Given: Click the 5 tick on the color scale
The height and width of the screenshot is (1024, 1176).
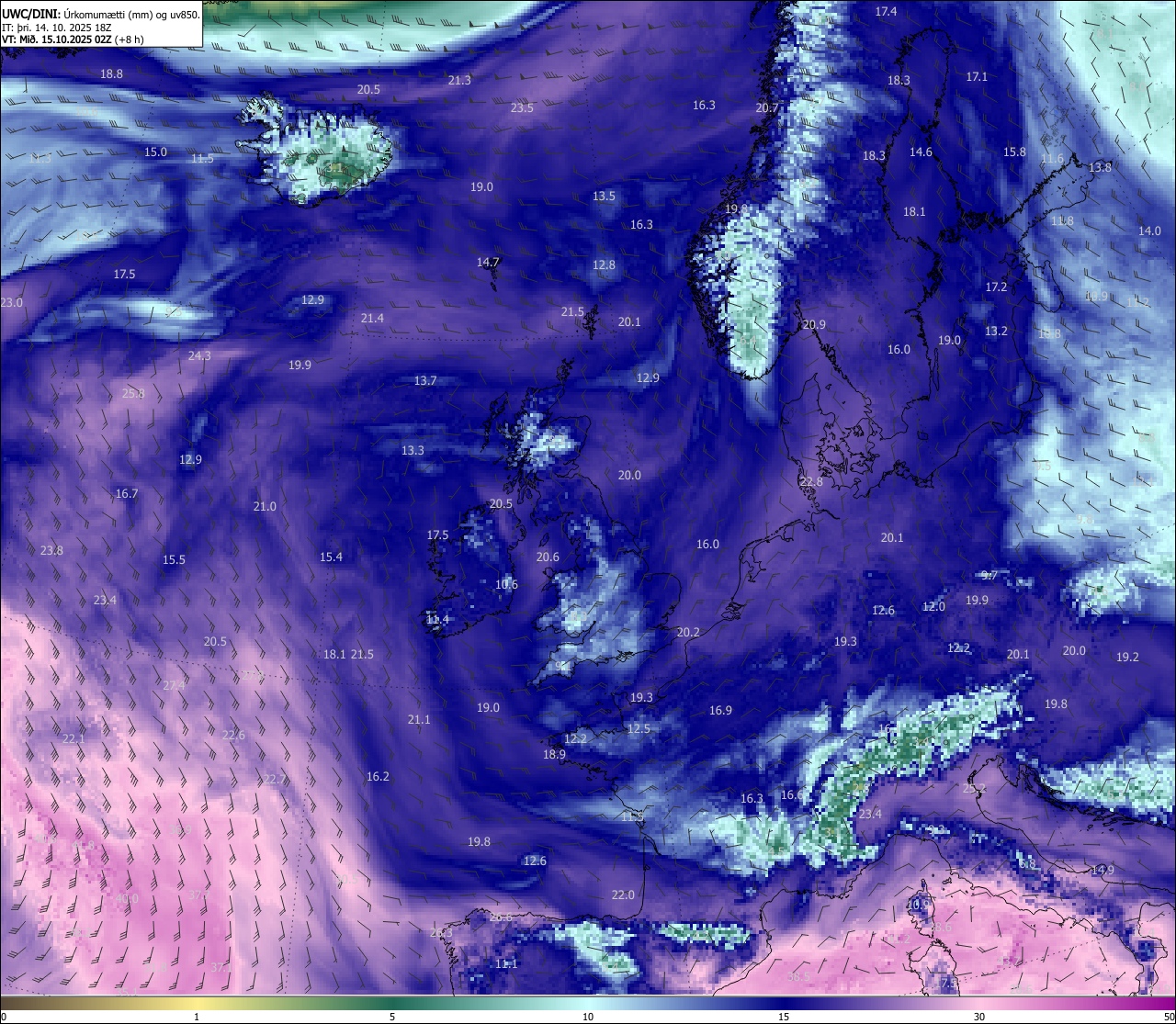Looking at the screenshot, I should click(392, 1017).
